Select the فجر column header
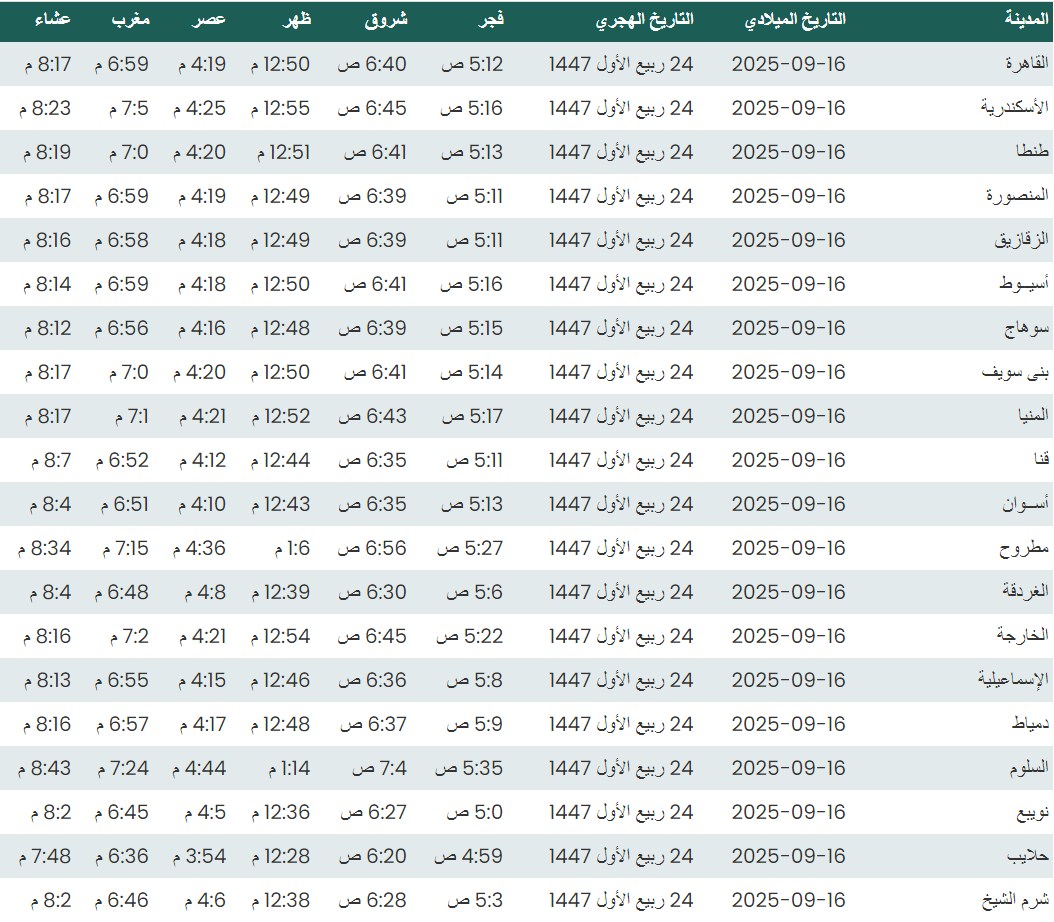 tap(487, 20)
